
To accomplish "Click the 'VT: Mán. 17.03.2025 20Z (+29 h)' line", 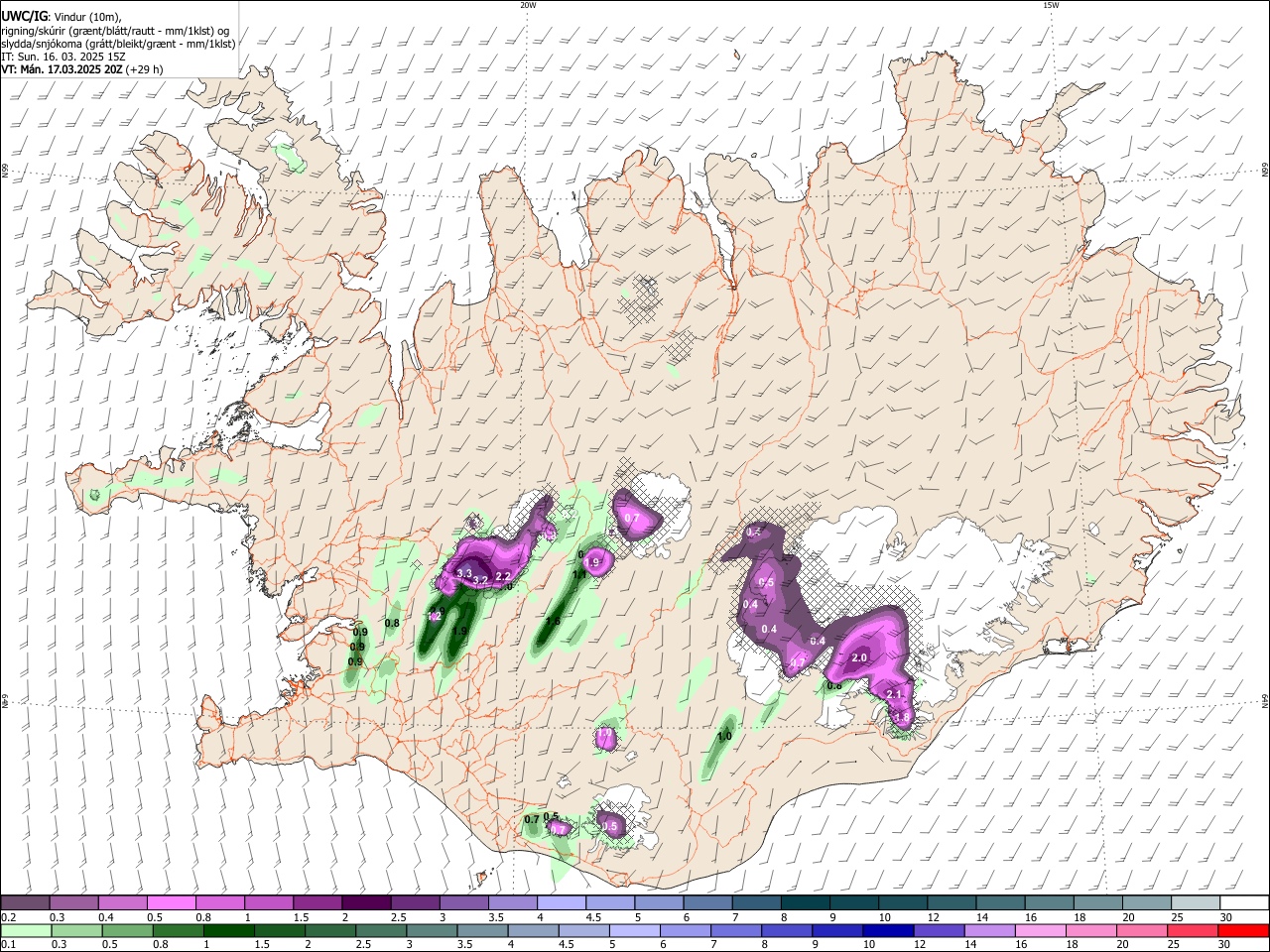I will (82, 69).
